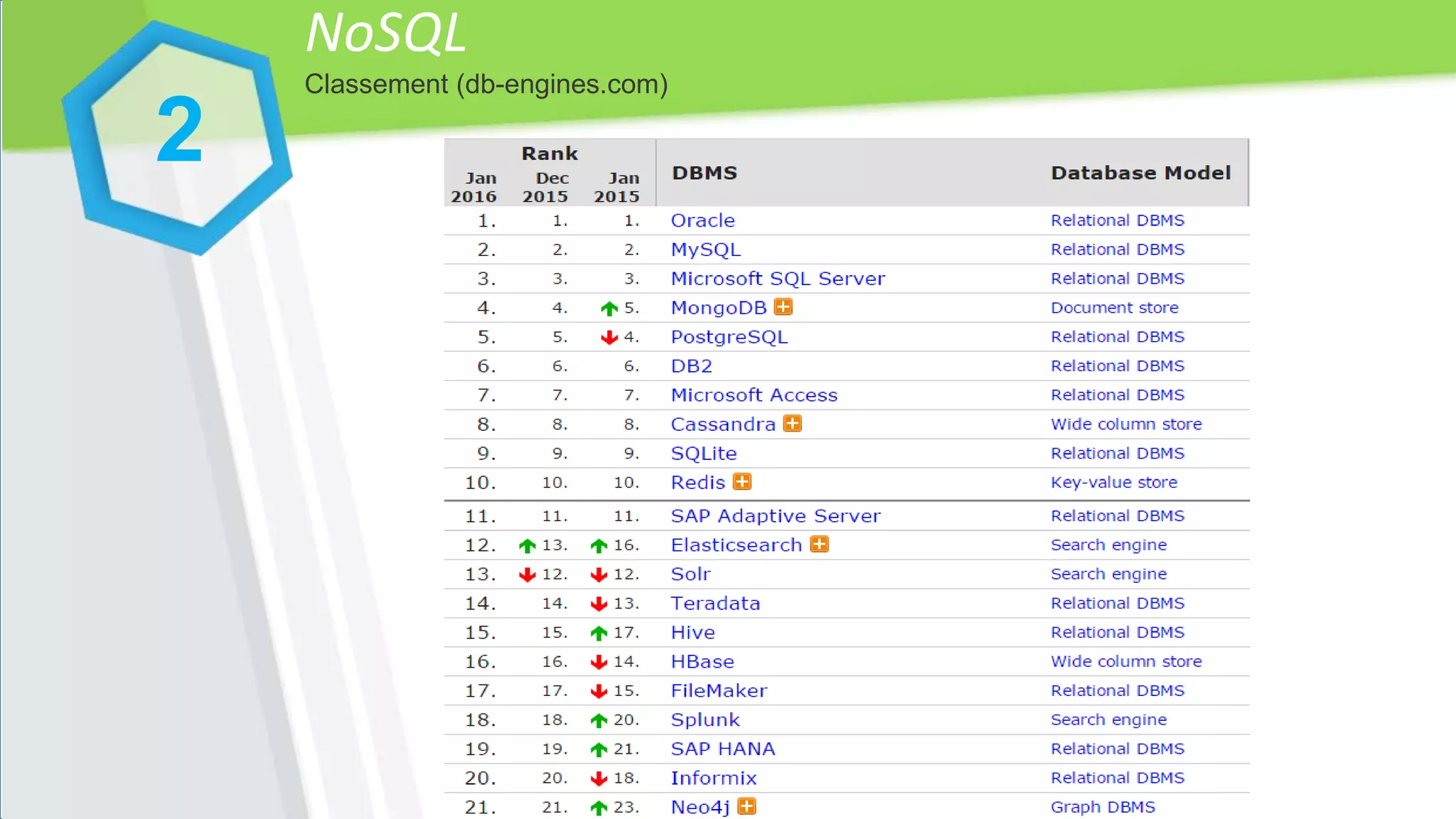Click the Classement (db-engines.com) subtitle
This screenshot has height=819, width=1456.
pos(486,84)
